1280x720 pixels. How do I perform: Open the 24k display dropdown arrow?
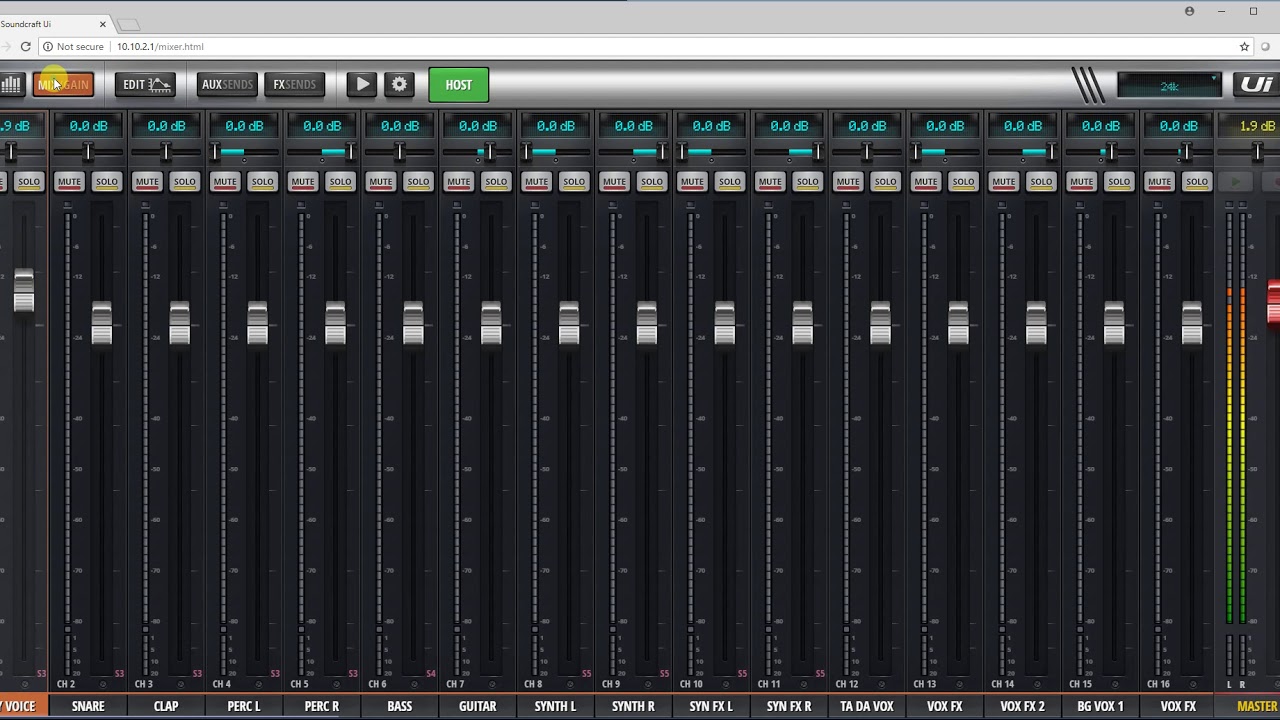[x=1214, y=77]
